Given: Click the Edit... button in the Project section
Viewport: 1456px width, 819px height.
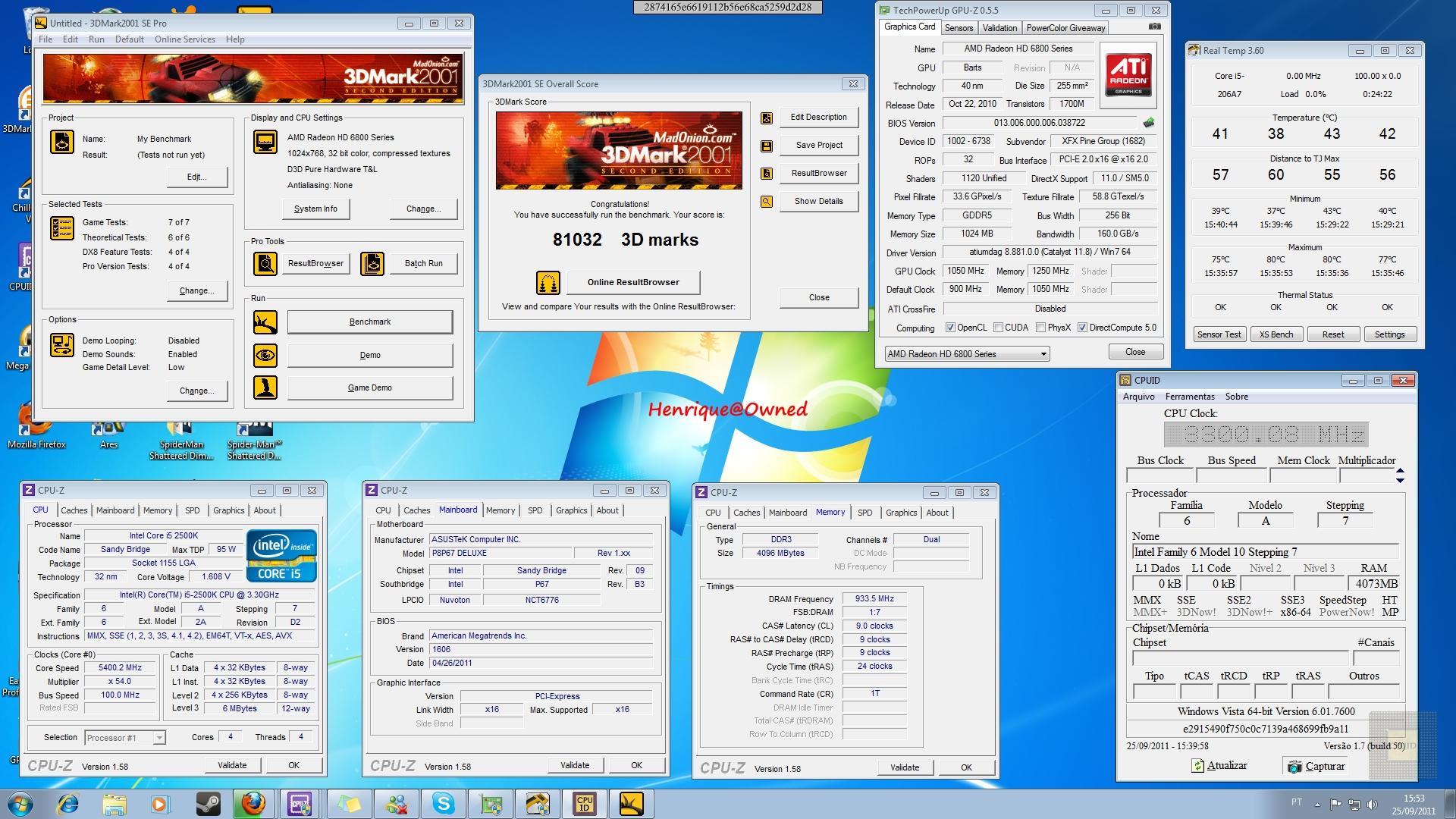Looking at the screenshot, I should coord(196,177).
